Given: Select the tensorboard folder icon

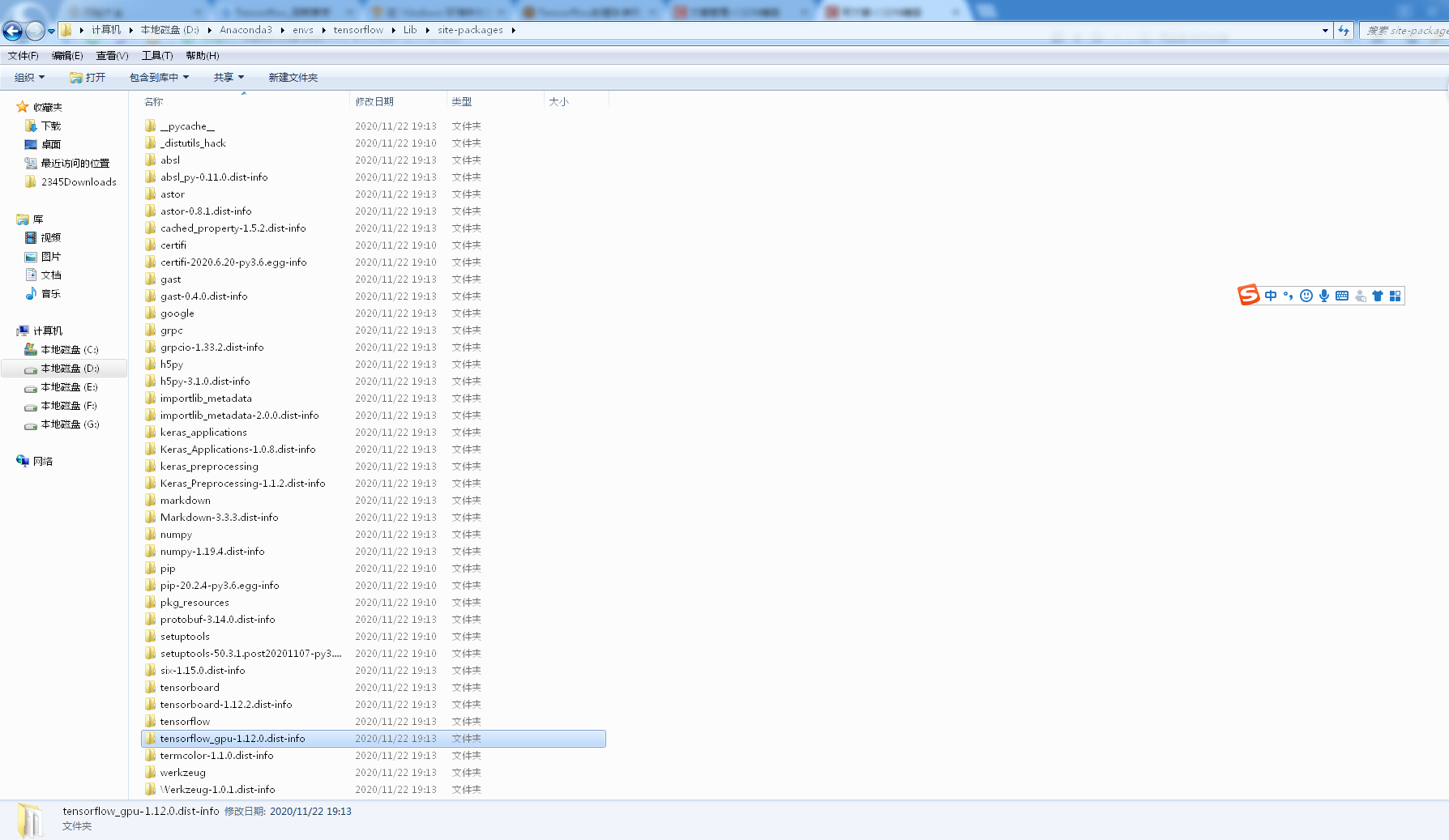Looking at the screenshot, I should (x=151, y=688).
